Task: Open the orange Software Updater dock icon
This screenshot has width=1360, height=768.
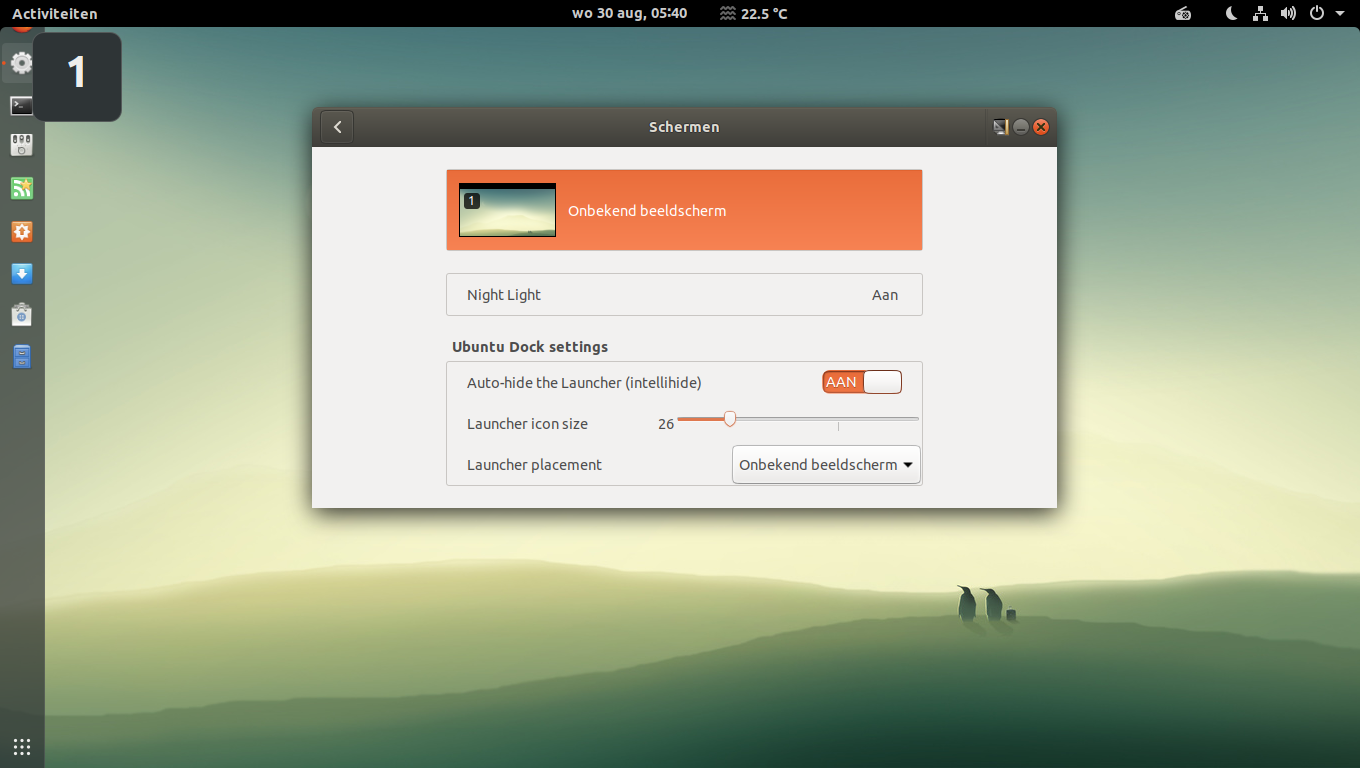Action: pyautogui.click(x=22, y=231)
